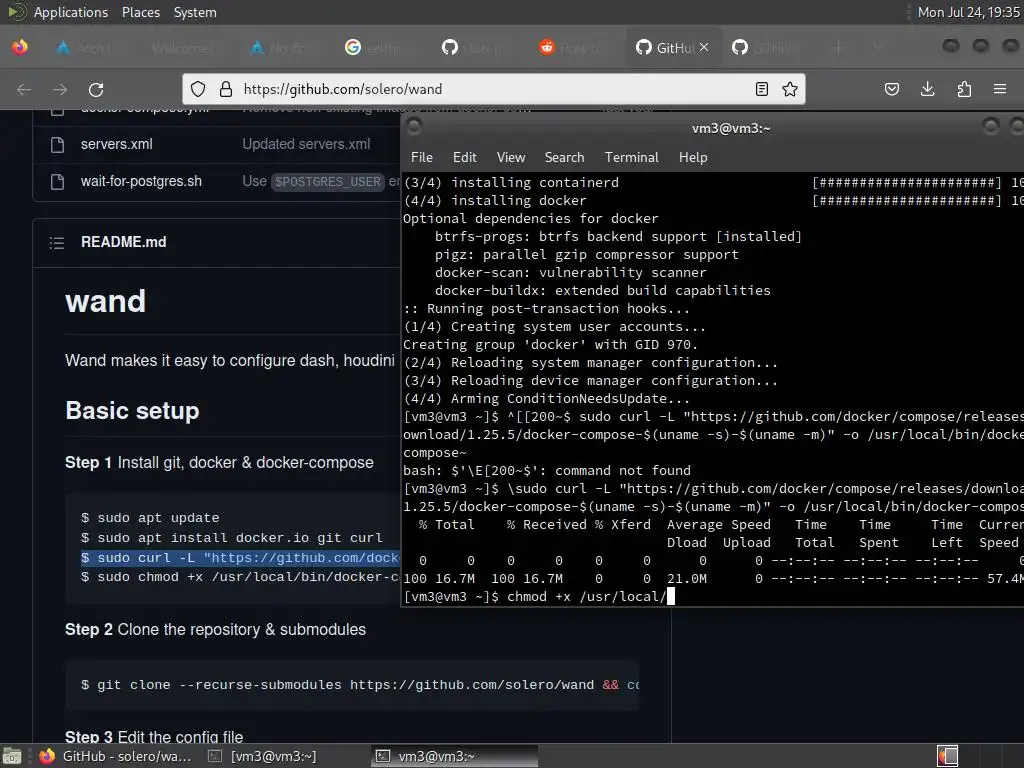The image size is (1024, 768).
Task: Switch to active vm3@vm3:~ taskbar entry
Action: (455, 756)
